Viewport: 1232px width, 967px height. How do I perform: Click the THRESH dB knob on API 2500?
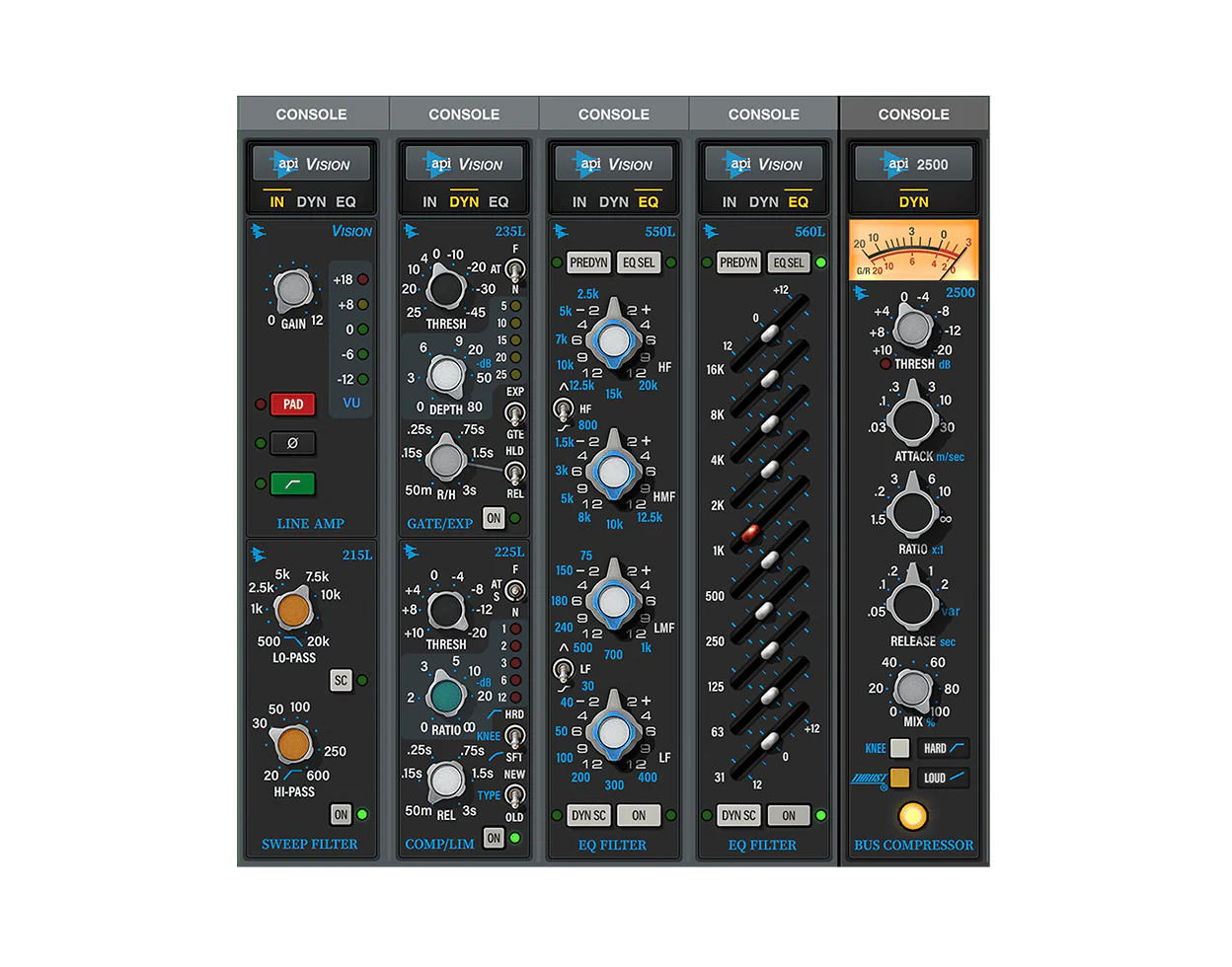[912, 328]
